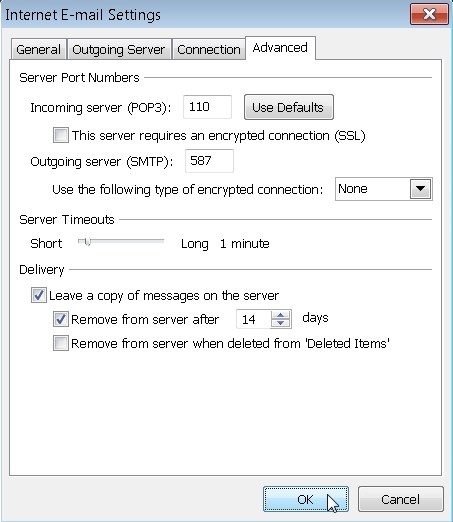Click the Outgoing server SMTP port field
453x522 pixels.
209,161
